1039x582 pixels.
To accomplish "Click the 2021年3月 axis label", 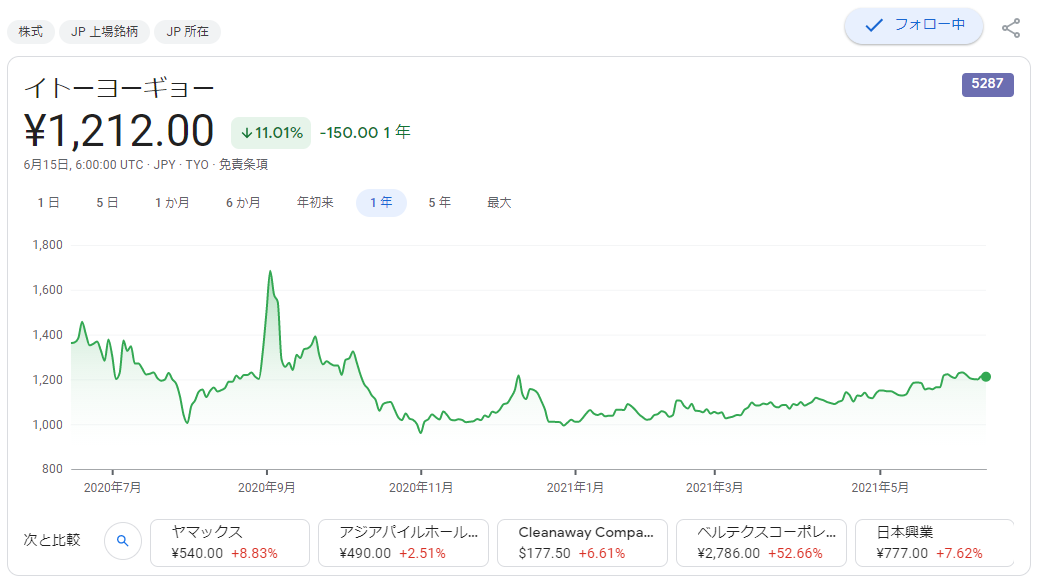I will pos(714,488).
